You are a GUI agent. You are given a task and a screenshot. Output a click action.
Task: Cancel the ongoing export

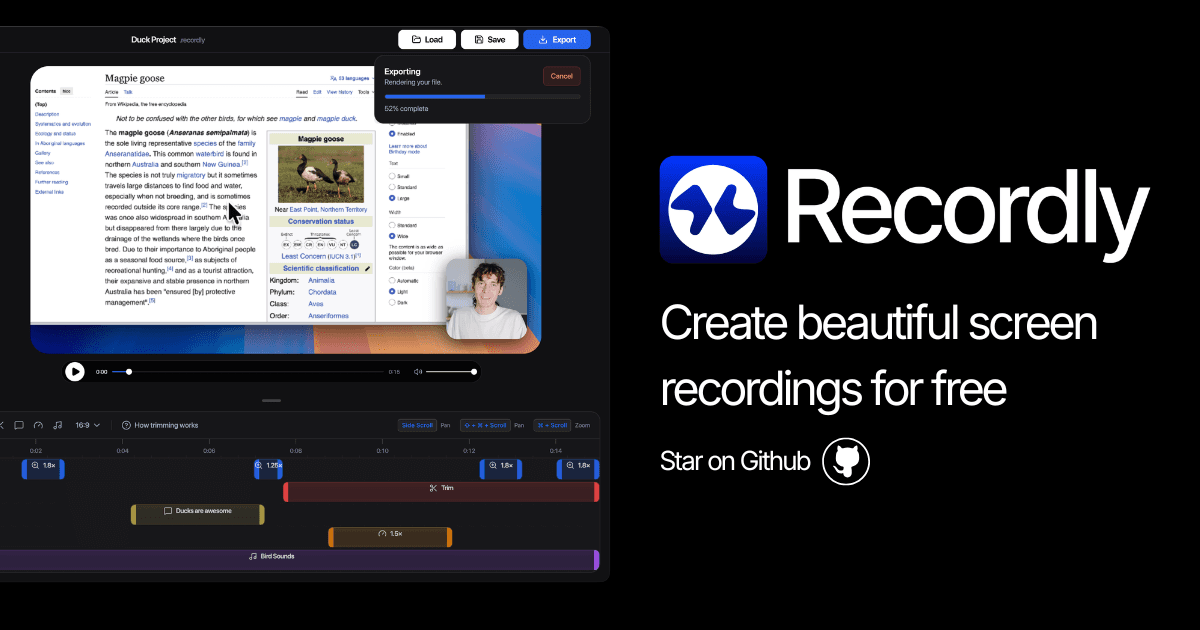(x=561, y=75)
